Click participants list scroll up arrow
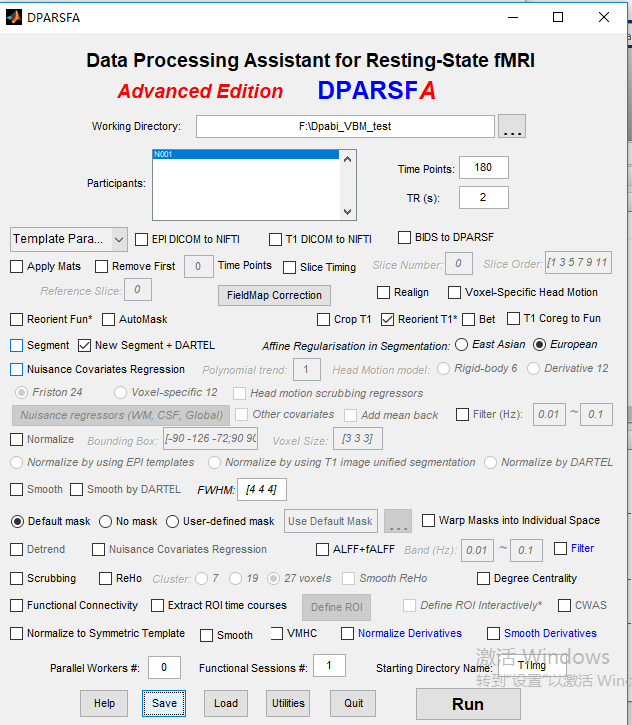 point(348,159)
